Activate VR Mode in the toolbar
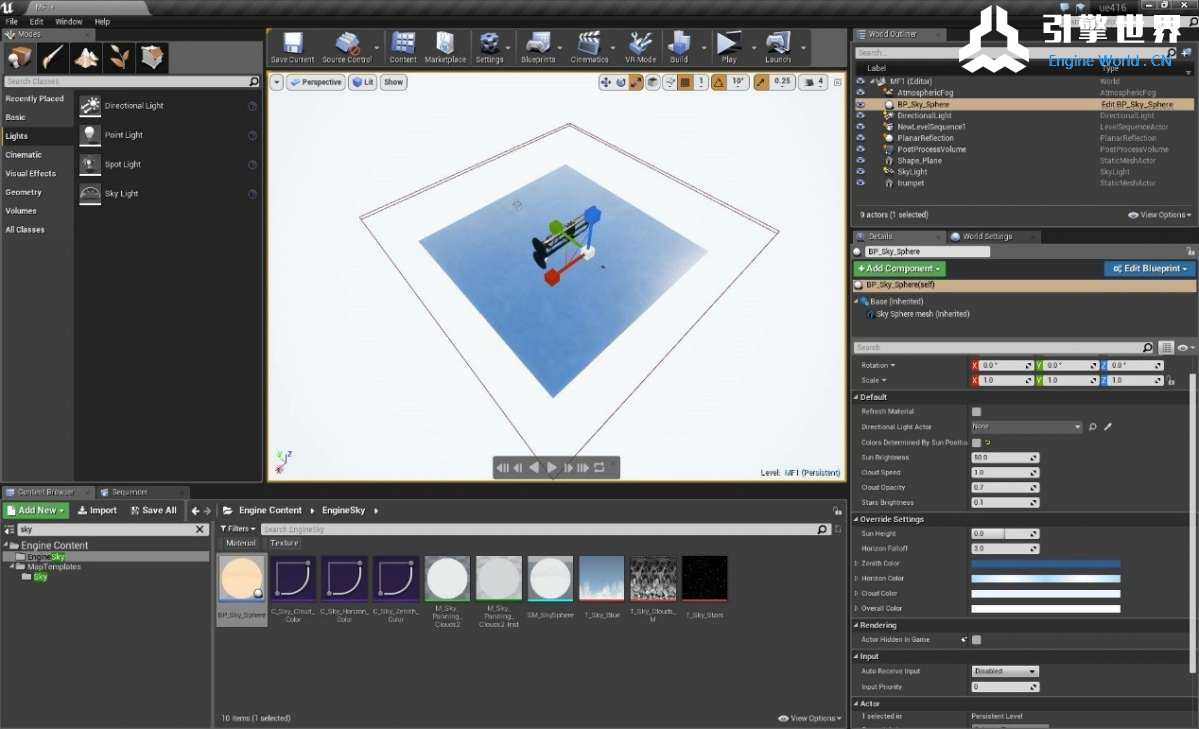This screenshot has width=1199, height=729. [640, 47]
